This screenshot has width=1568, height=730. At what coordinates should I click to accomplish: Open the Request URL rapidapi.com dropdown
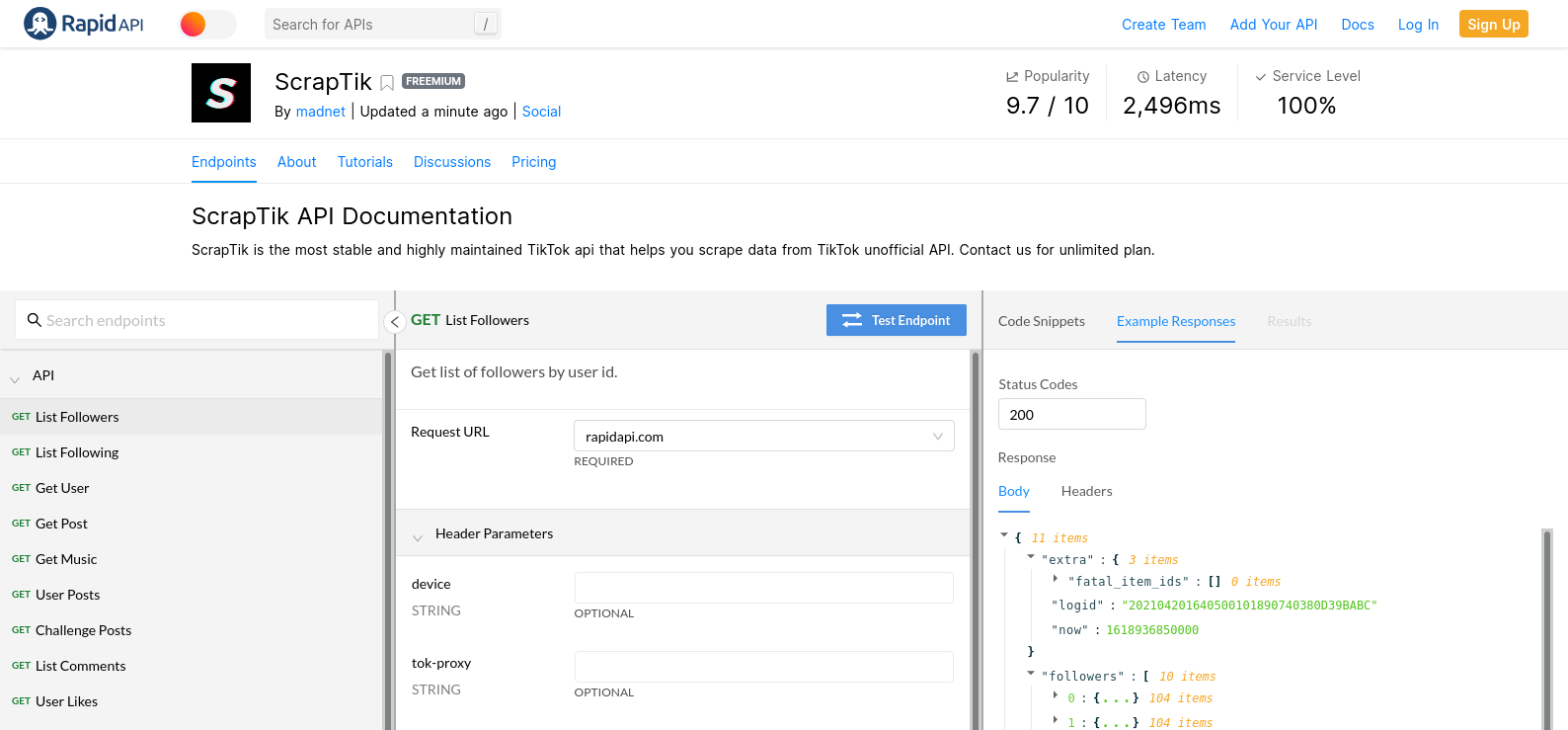764,436
